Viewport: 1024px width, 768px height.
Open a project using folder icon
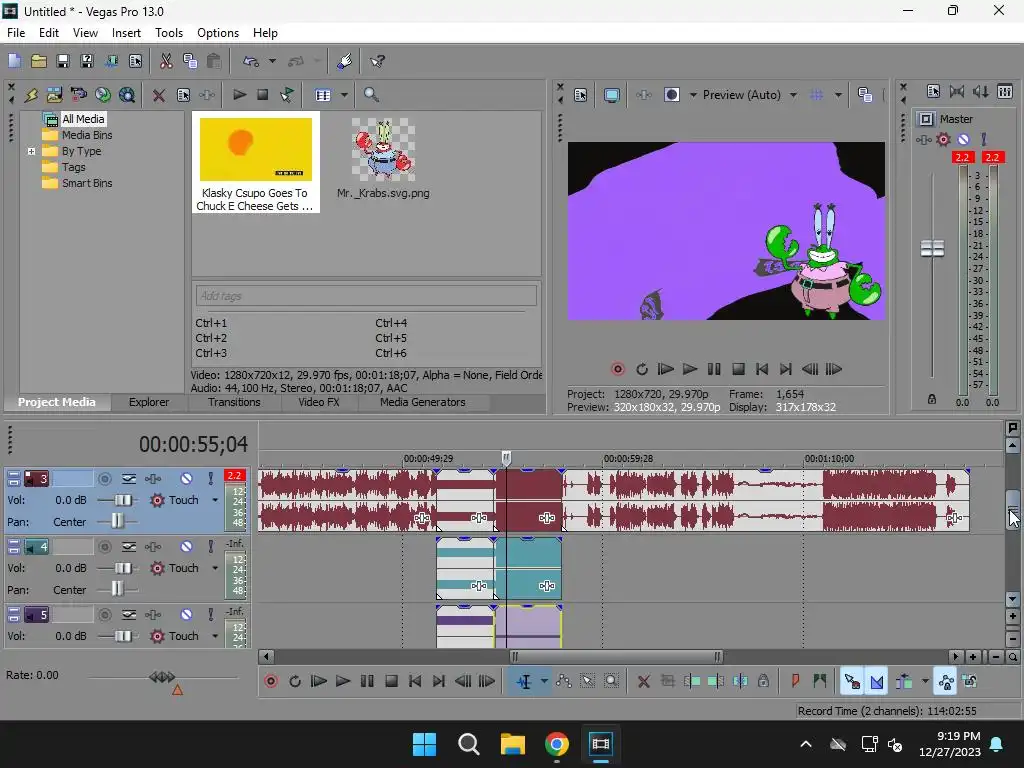pyautogui.click(x=39, y=61)
